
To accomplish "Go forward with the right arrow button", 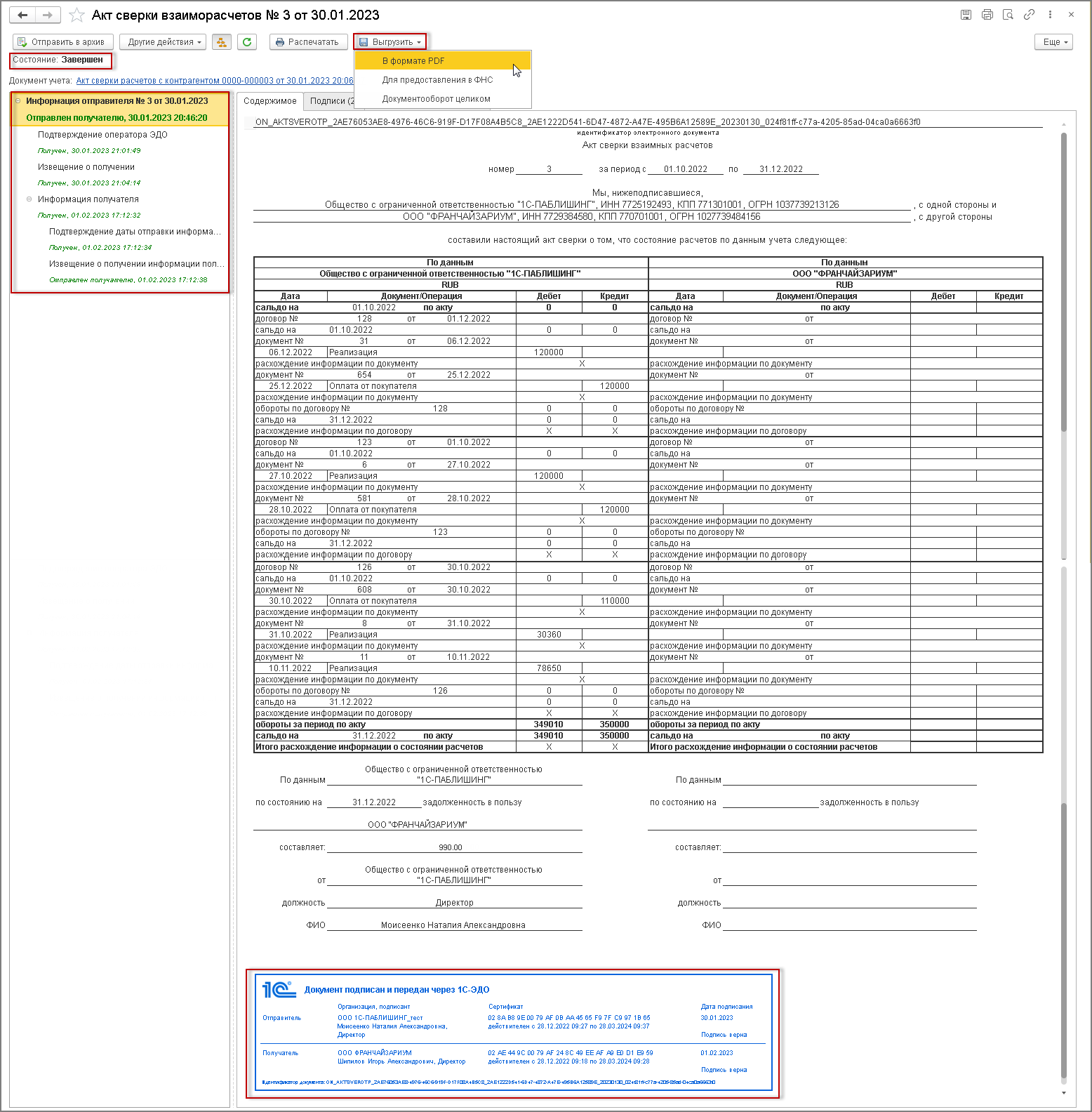I will point(48,15).
